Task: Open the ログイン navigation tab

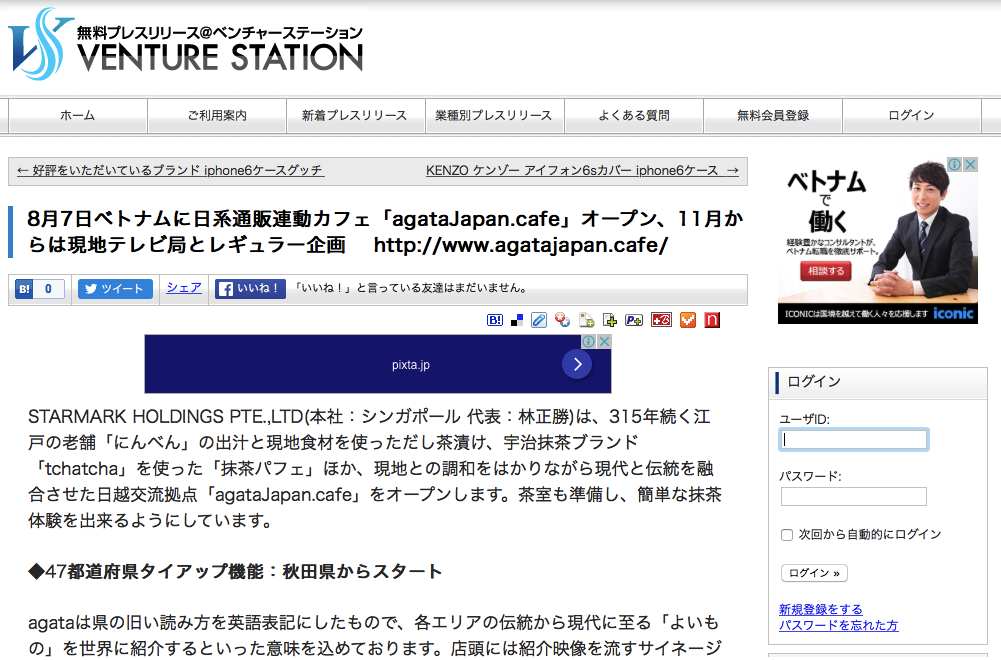Action: [912, 116]
